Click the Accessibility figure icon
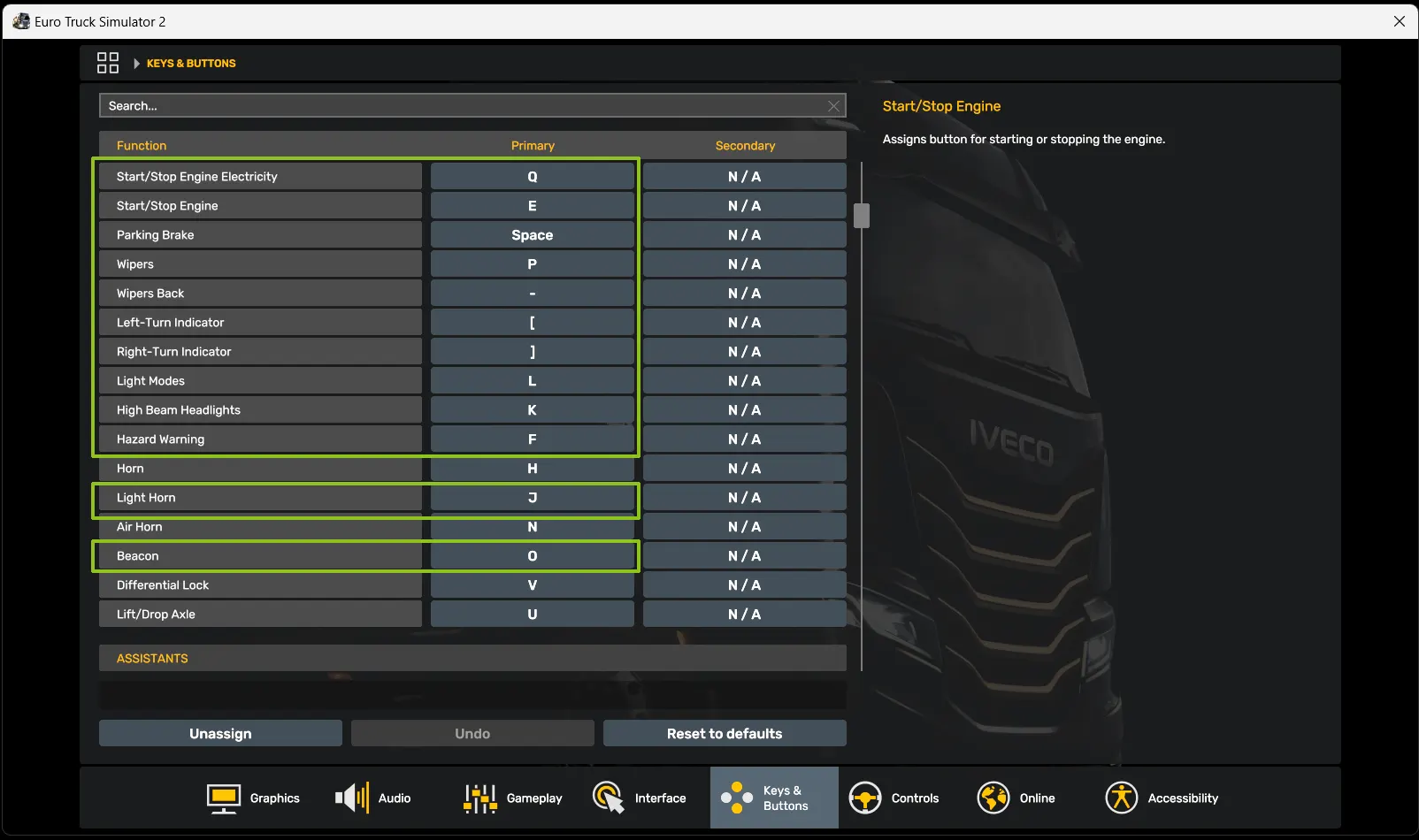 tap(1122, 798)
